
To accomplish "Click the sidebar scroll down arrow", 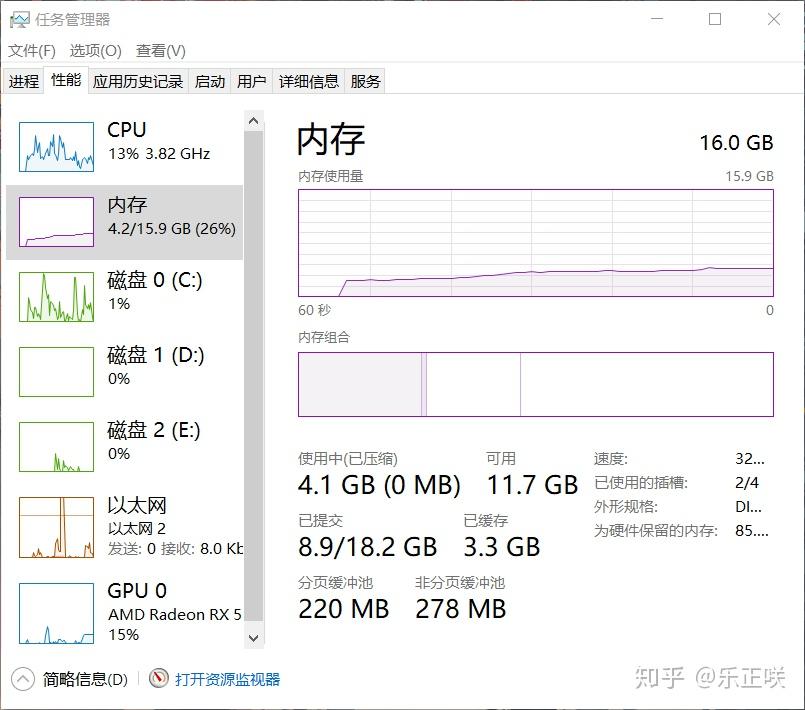I will 253,638.
